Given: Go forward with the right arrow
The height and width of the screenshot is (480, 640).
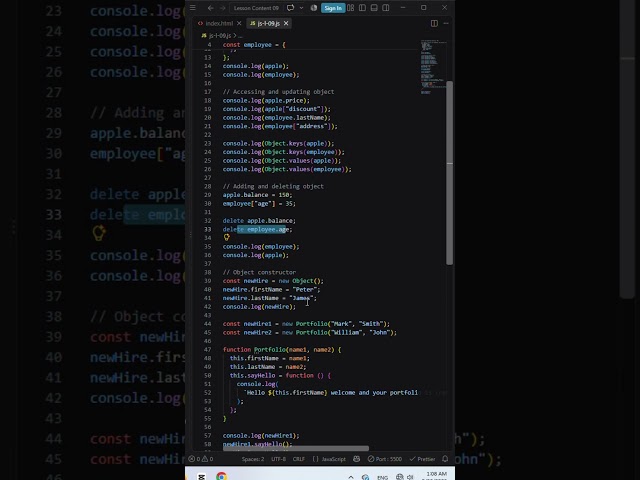Looking at the screenshot, I should pyautogui.click(x=222, y=8).
